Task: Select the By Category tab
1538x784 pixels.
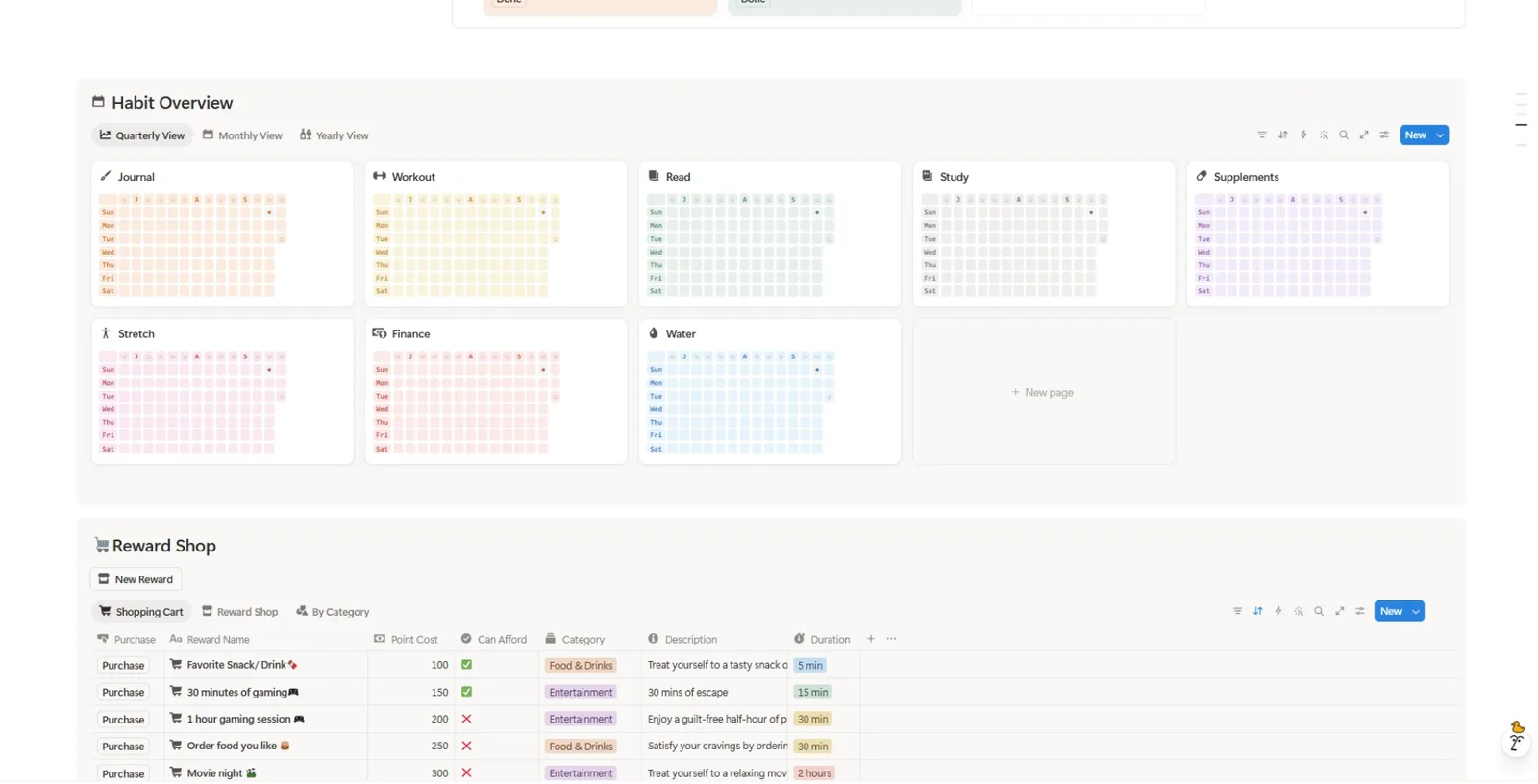Action: 333,612
